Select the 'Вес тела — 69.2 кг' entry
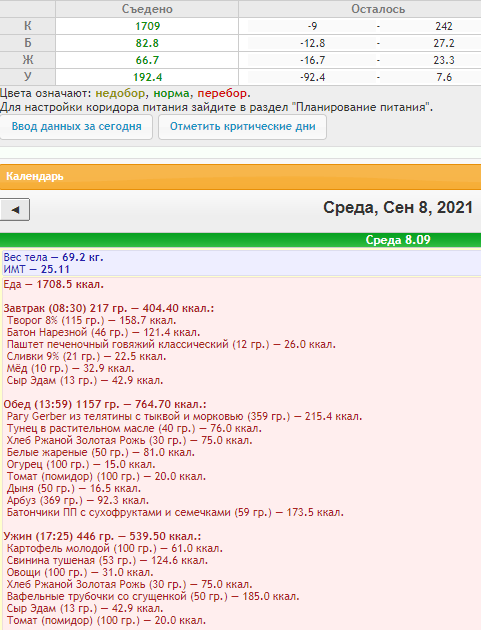Viewport: 481px width, 630px height. click(53, 257)
